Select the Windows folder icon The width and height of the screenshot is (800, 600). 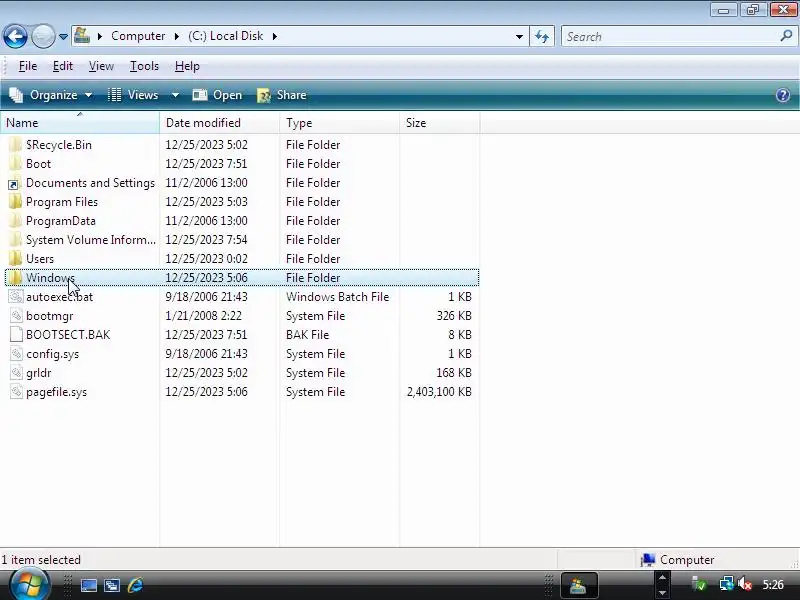pos(15,278)
